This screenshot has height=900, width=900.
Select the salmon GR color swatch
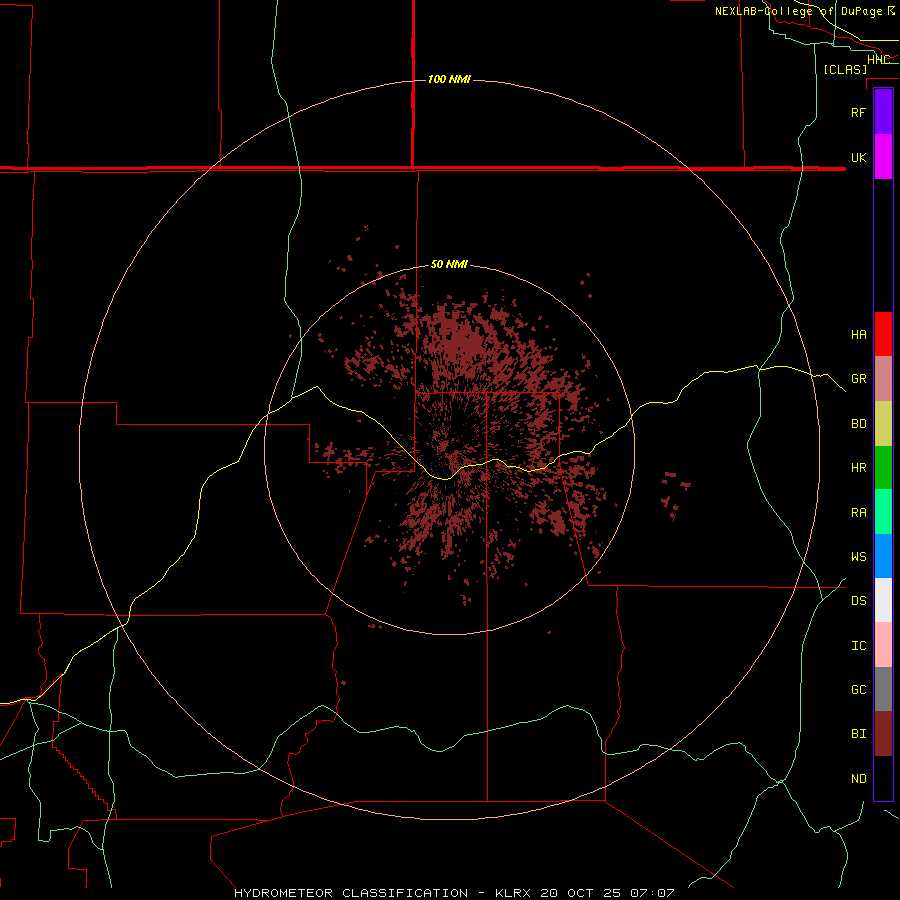pyautogui.click(x=883, y=379)
